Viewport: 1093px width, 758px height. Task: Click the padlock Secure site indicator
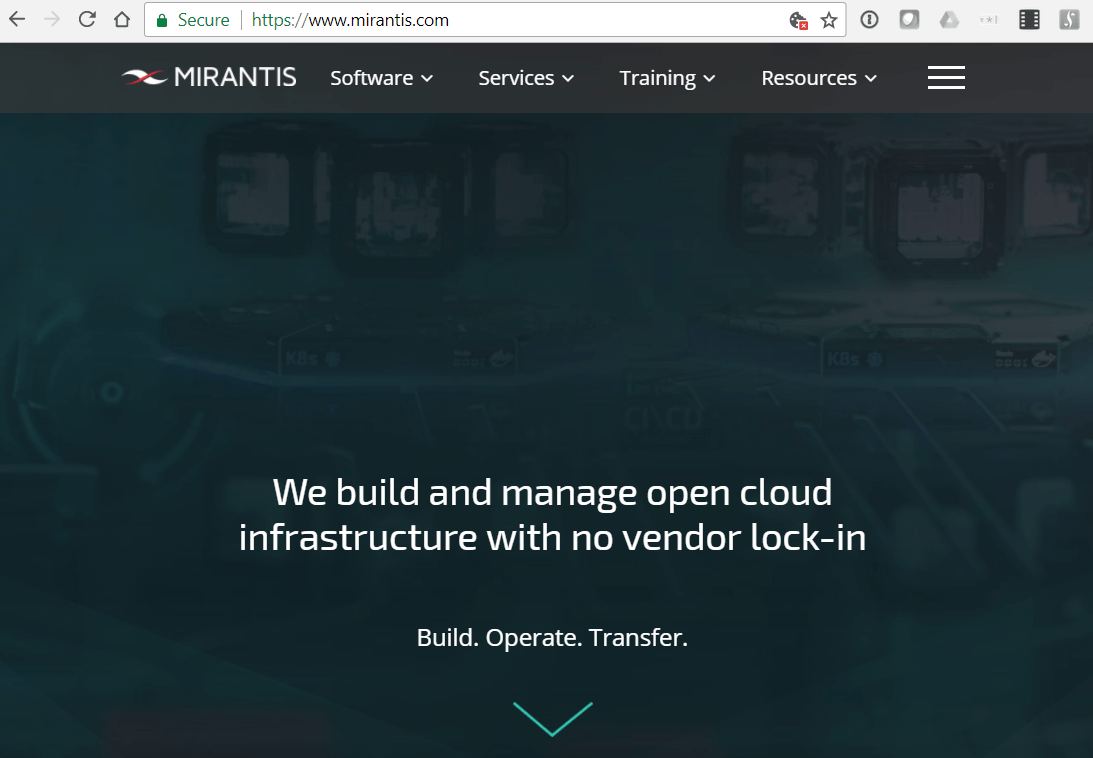(161, 19)
